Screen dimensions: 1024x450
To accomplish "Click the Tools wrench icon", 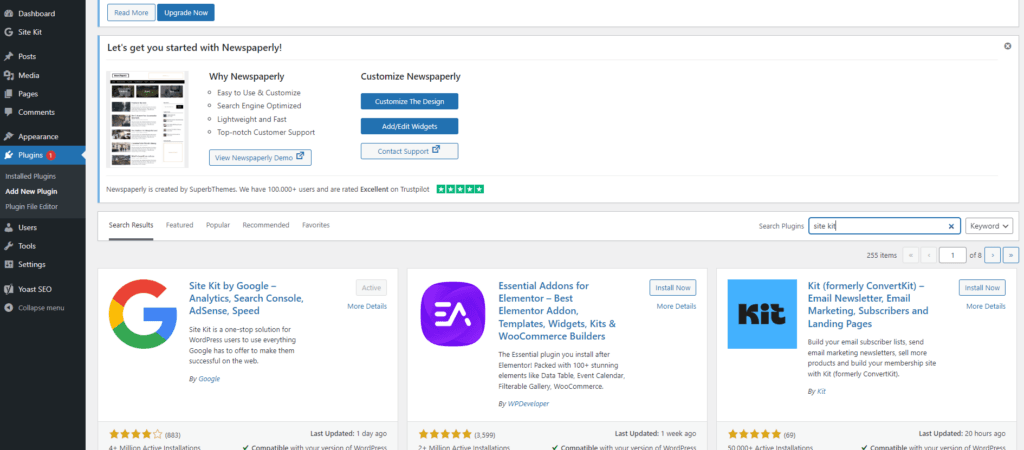I will (x=8, y=246).
